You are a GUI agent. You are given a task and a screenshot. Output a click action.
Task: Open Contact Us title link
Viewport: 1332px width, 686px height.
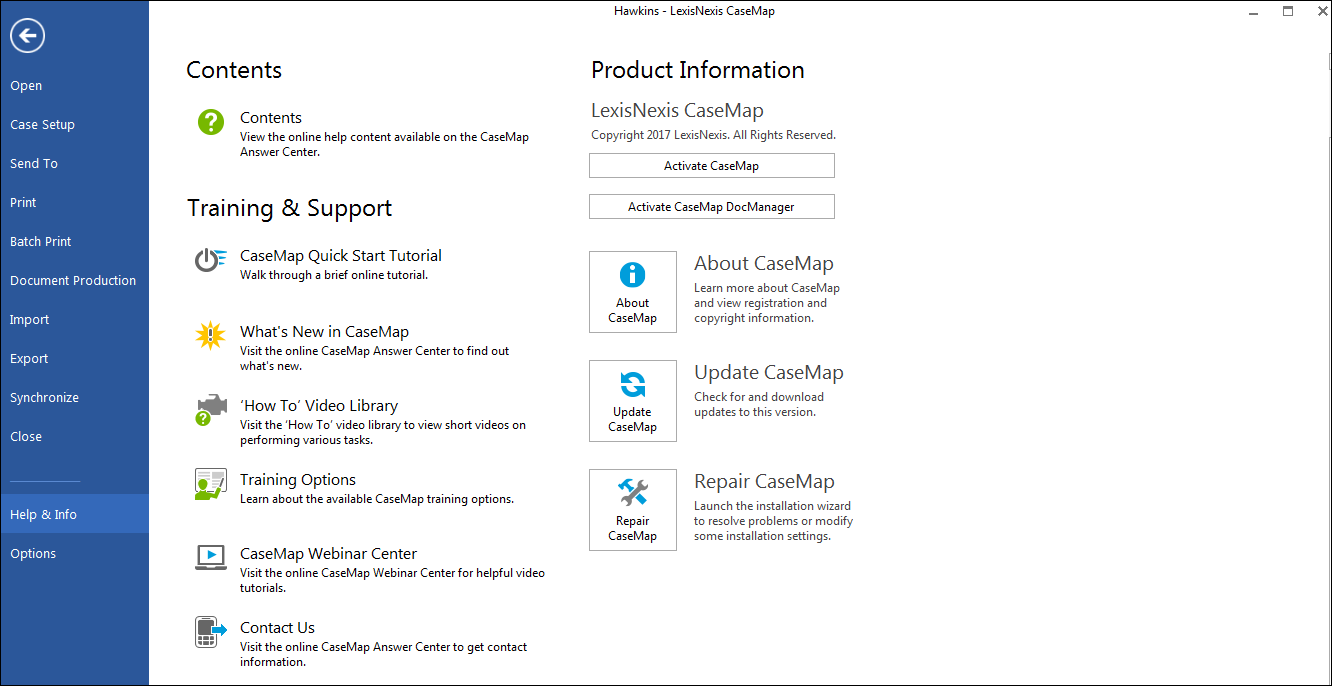(277, 628)
